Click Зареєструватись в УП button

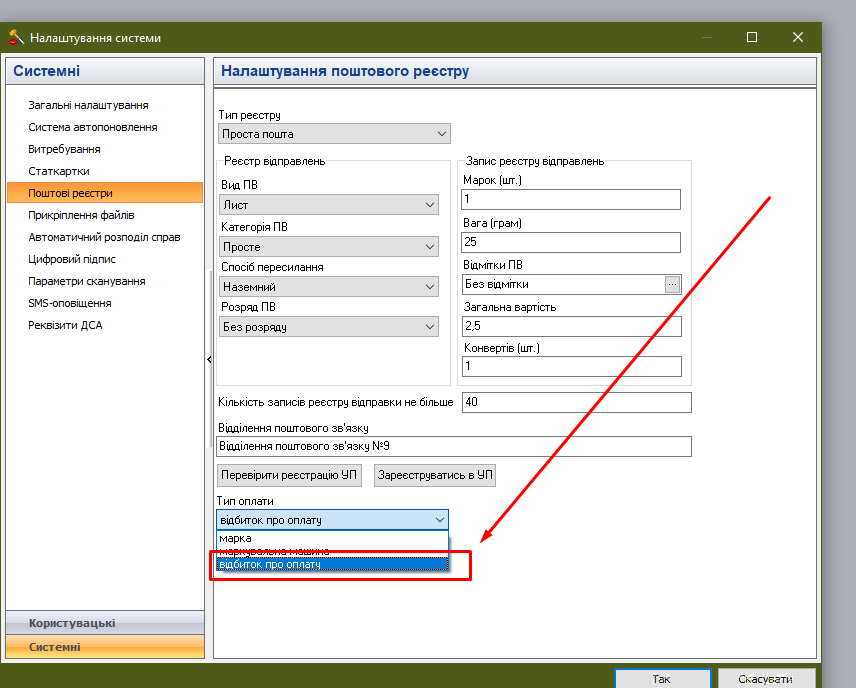click(435, 475)
